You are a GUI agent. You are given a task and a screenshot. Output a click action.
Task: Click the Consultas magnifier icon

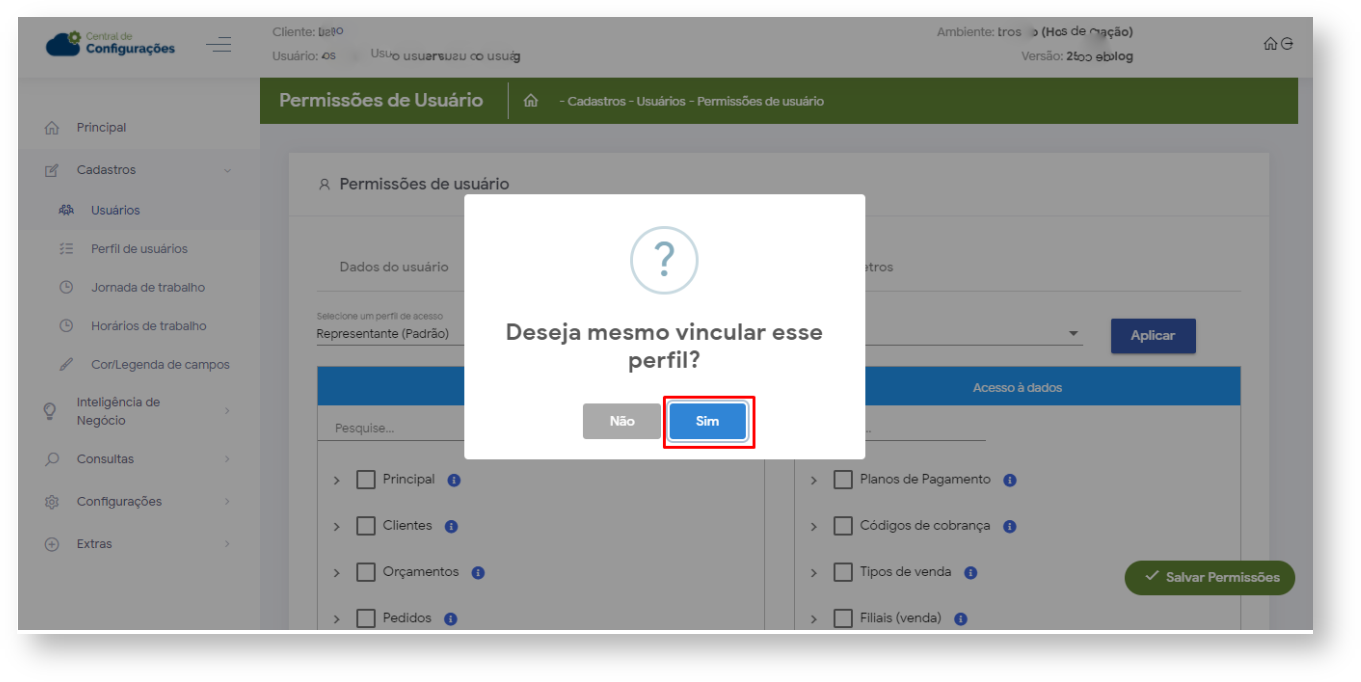pos(52,459)
